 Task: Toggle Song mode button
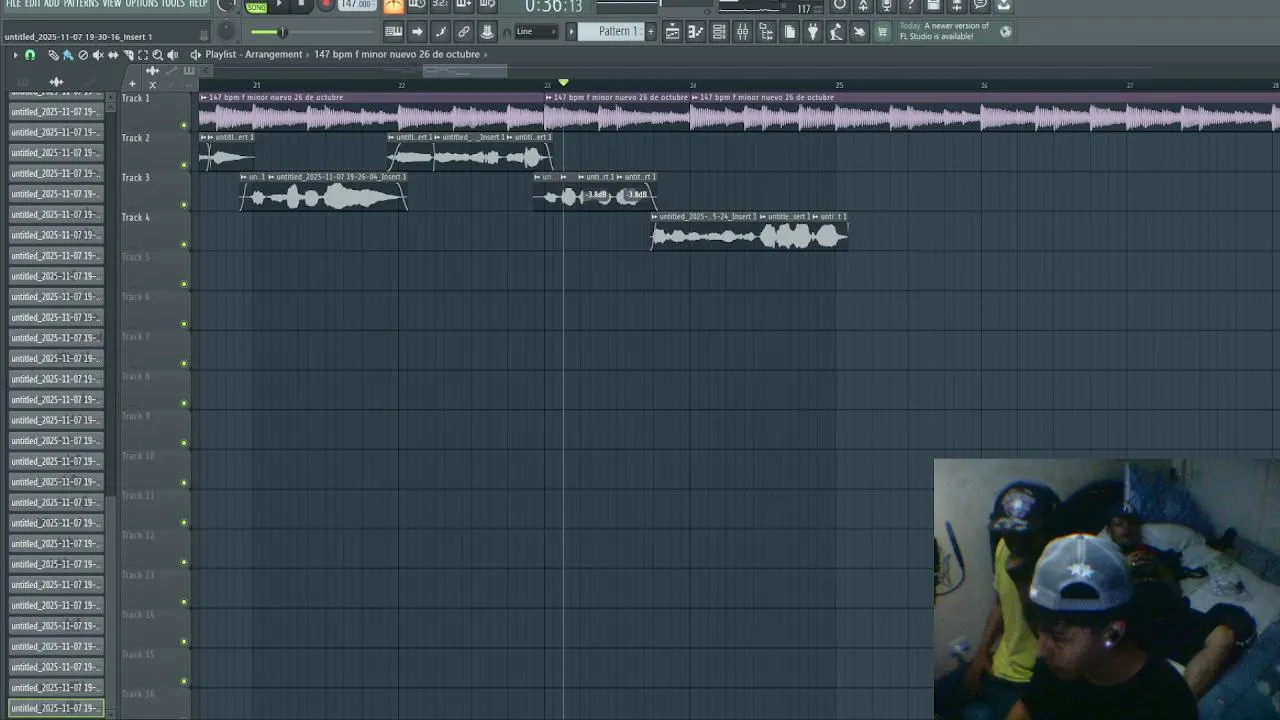click(x=257, y=6)
